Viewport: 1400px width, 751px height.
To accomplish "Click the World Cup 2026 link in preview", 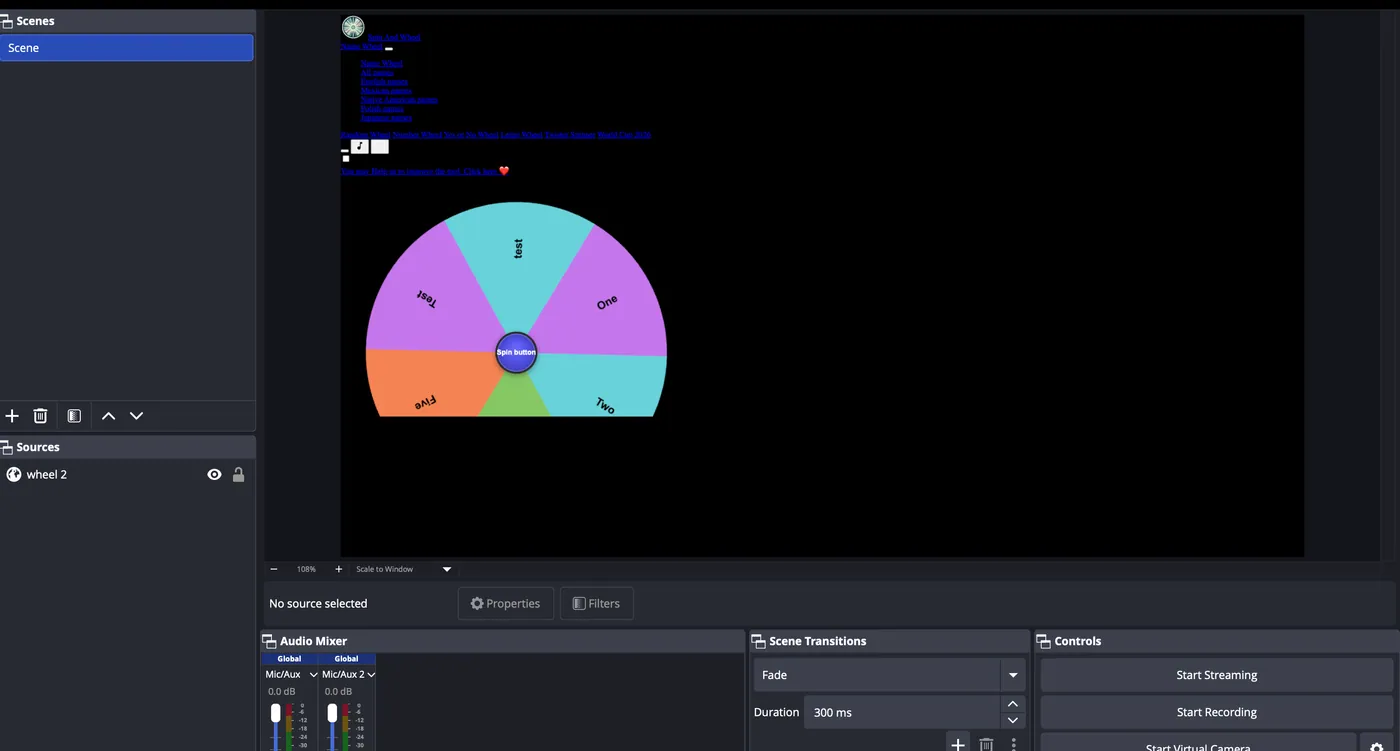I will (x=624, y=135).
